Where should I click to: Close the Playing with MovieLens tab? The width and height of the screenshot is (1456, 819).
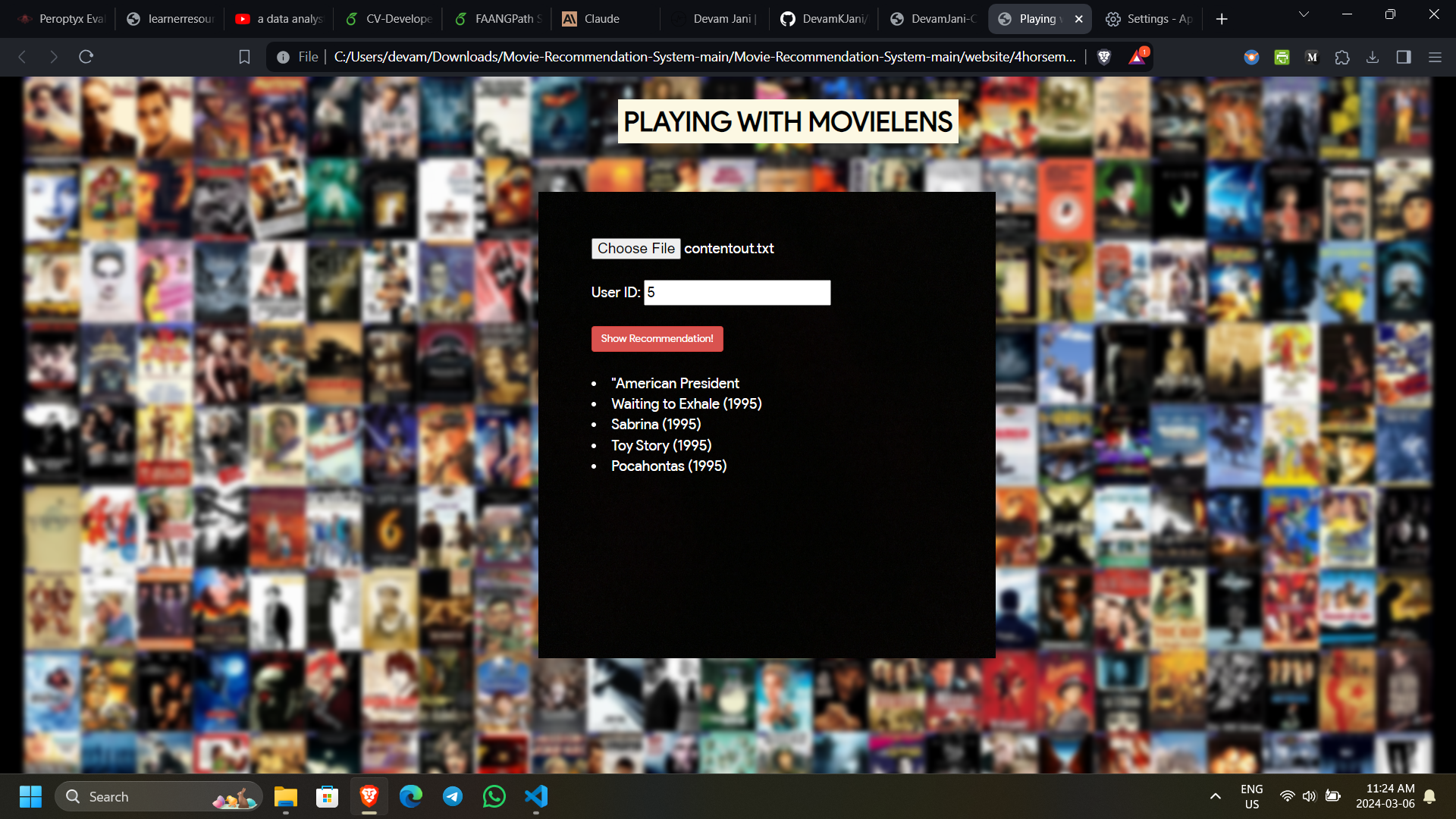(x=1078, y=19)
